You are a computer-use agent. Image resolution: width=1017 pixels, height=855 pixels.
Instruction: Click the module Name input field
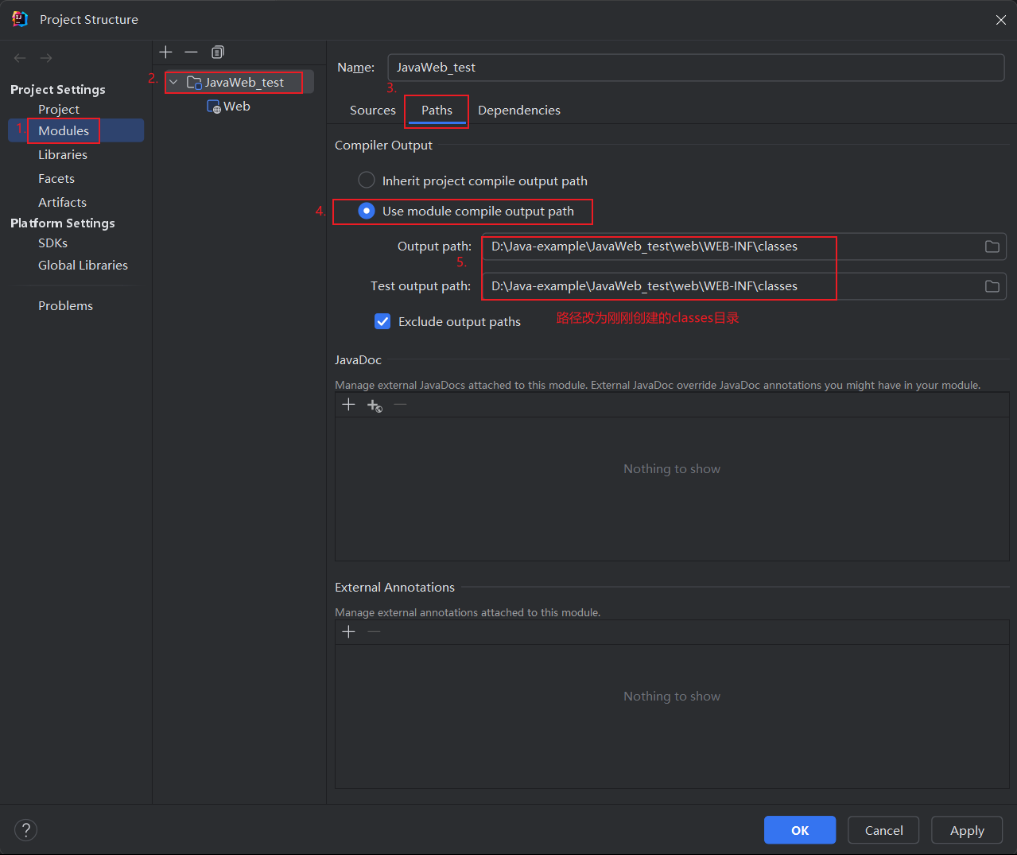click(695, 67)
